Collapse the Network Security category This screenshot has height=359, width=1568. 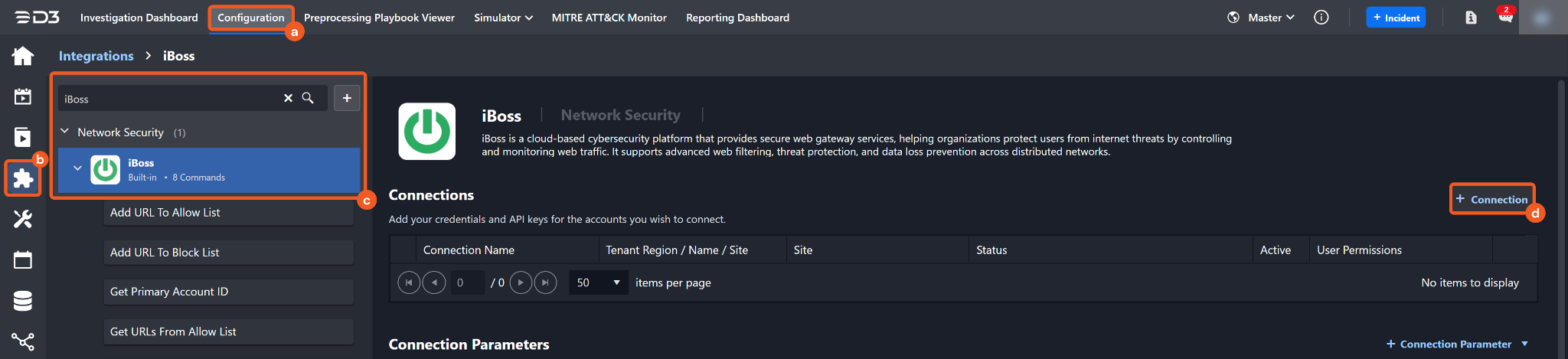pyautogui.click(x=65, y=132)
